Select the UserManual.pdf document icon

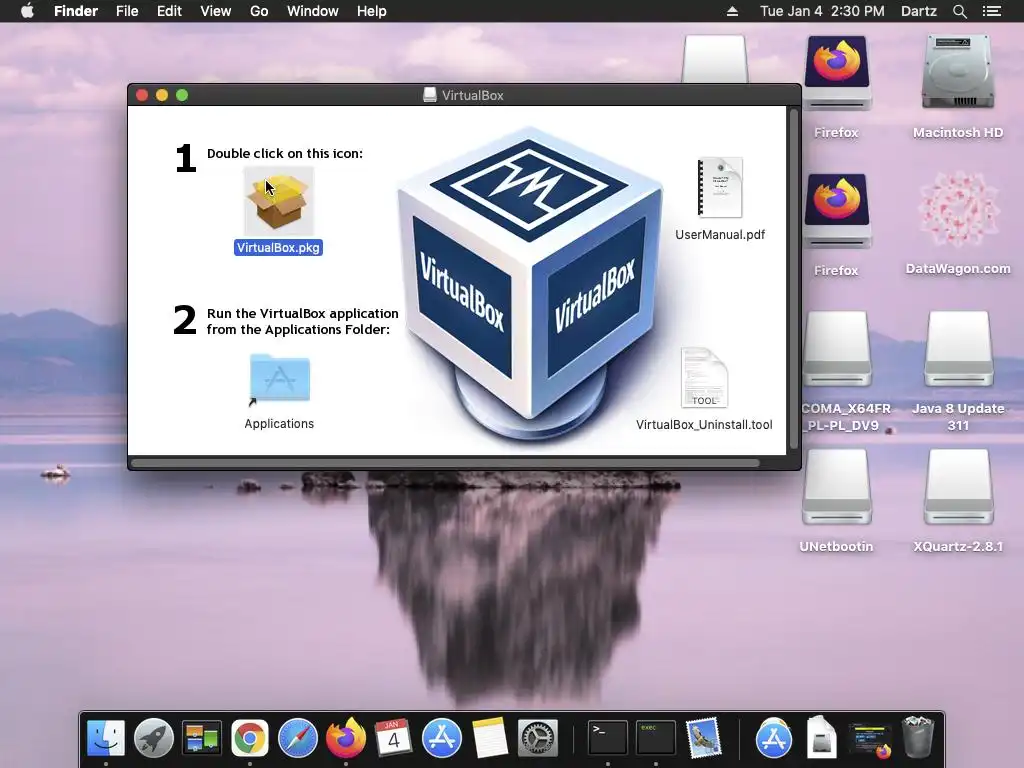(x=720, y=187)
